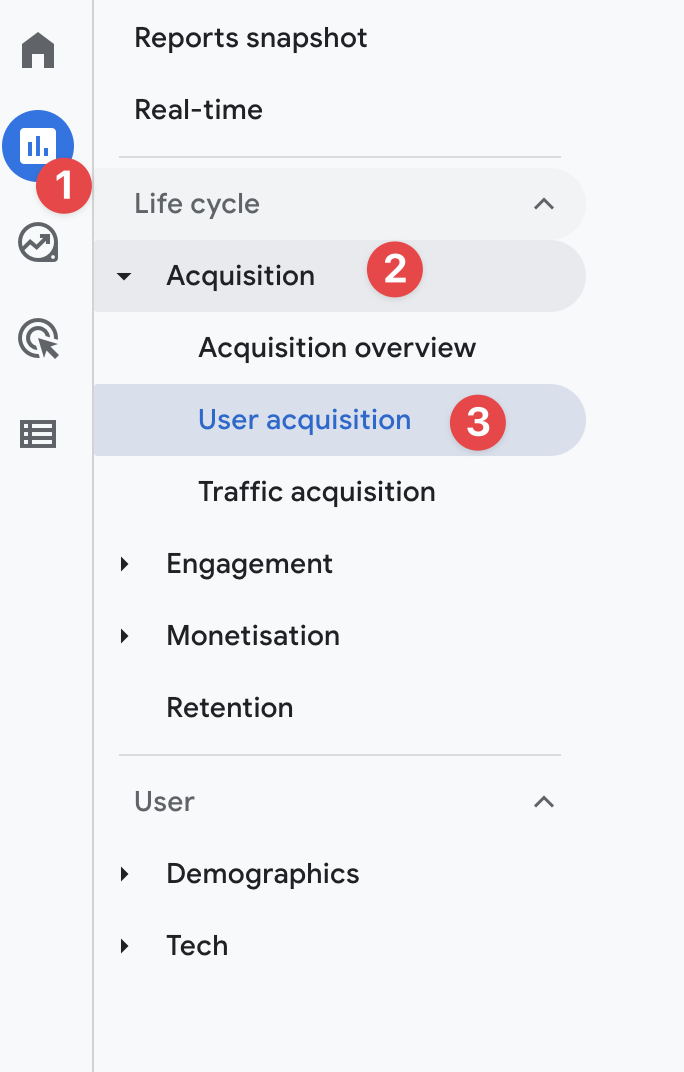684x1072 pixels.
Task: Select Acquisition overview
Action: click(x=337, y=348)
